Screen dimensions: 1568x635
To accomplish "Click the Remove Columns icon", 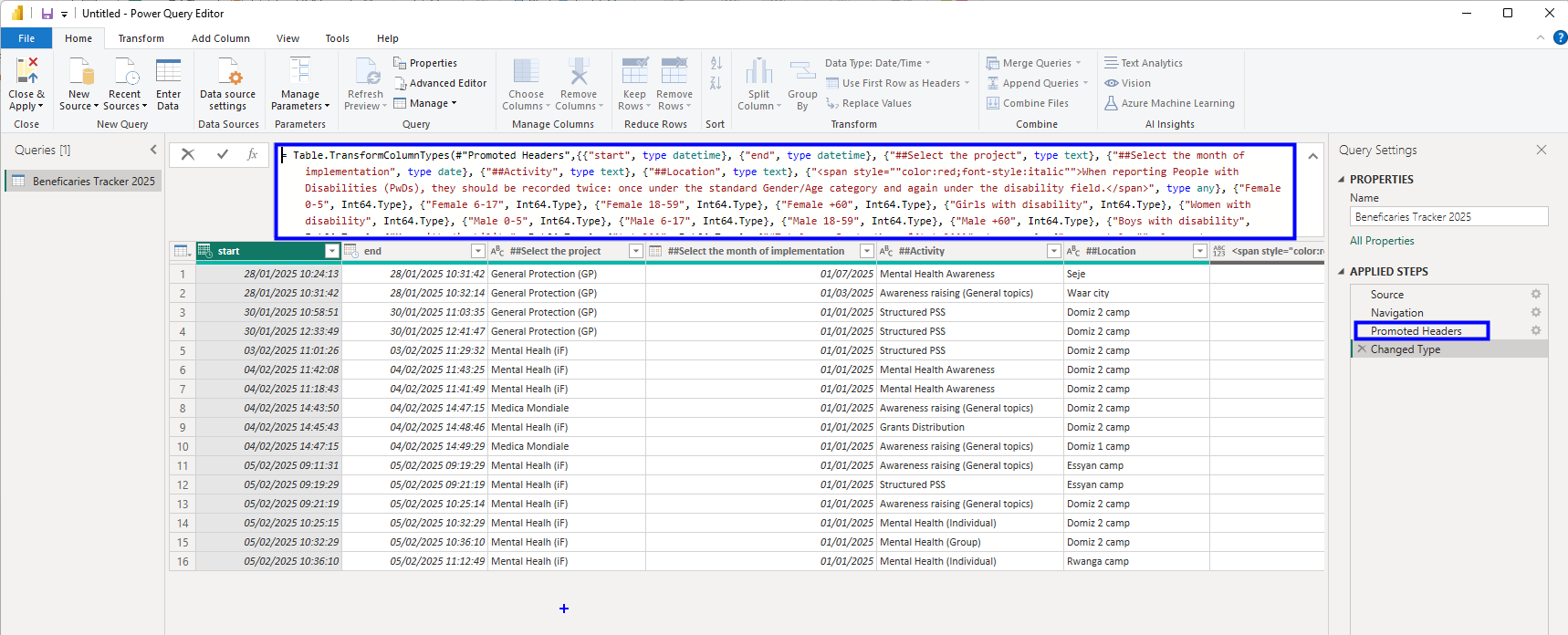I will point(579,71).
